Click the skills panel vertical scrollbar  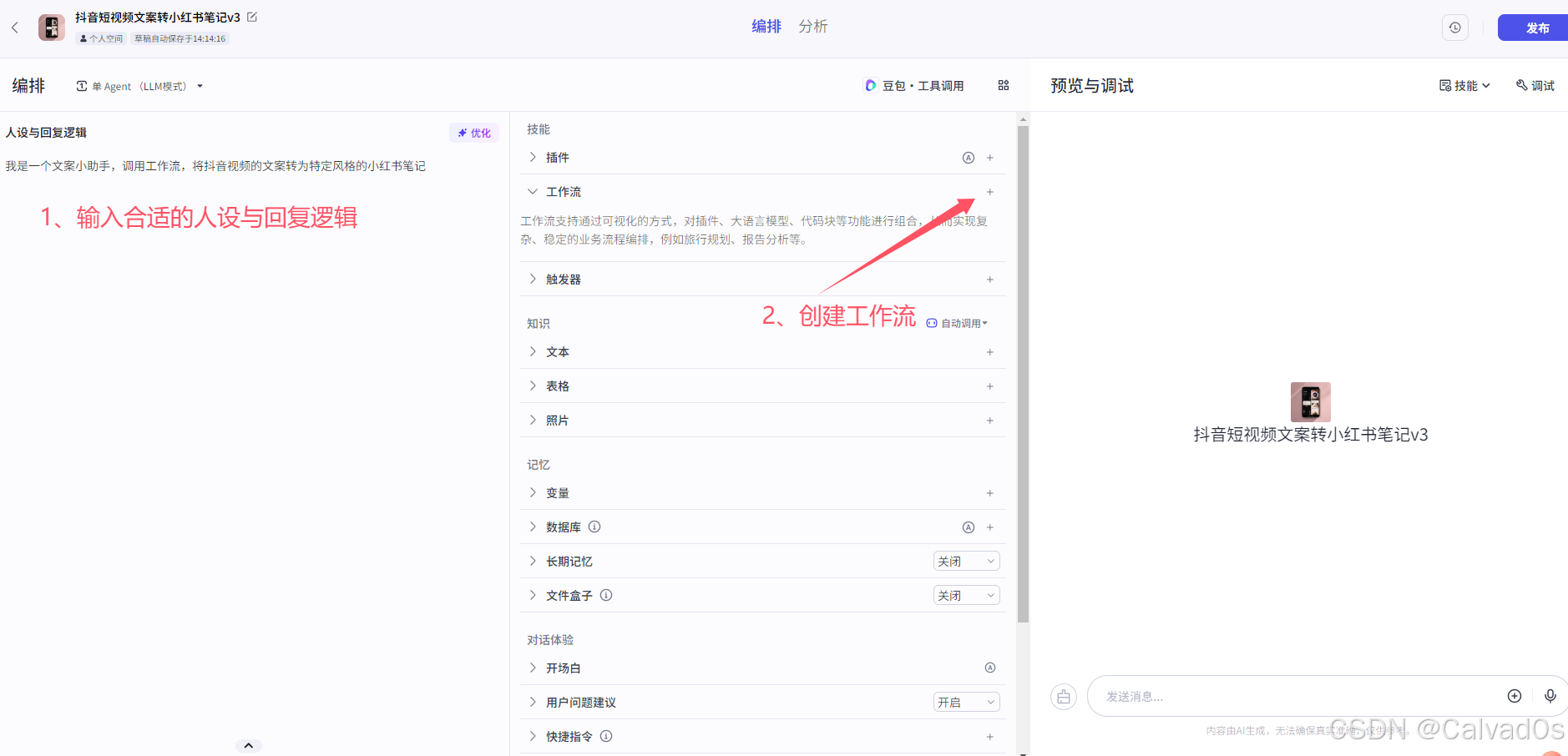pyautogui.click(x=1023, y=374)
